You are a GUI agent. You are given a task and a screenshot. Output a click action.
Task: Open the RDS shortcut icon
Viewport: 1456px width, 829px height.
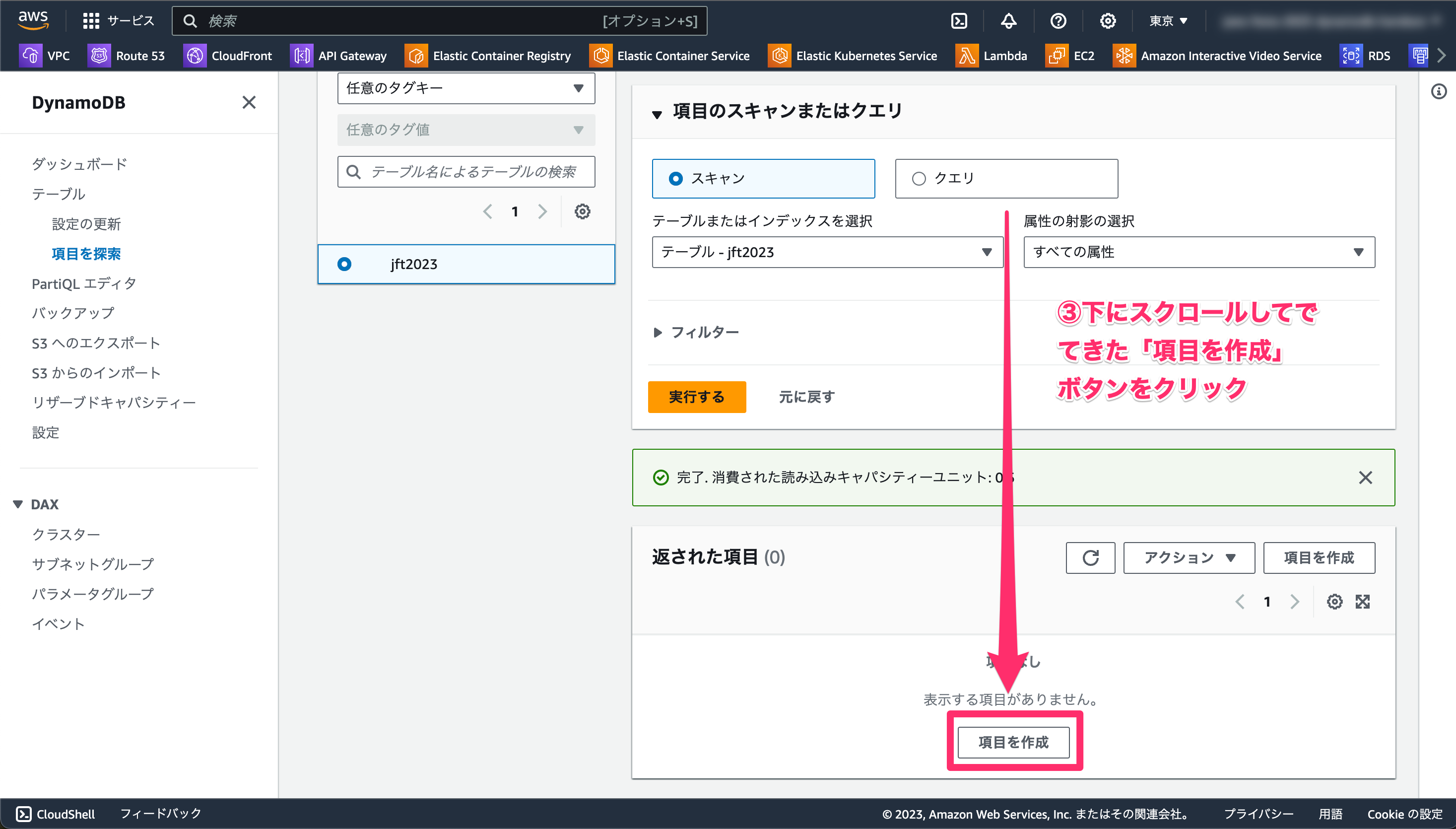point(1351,56)
